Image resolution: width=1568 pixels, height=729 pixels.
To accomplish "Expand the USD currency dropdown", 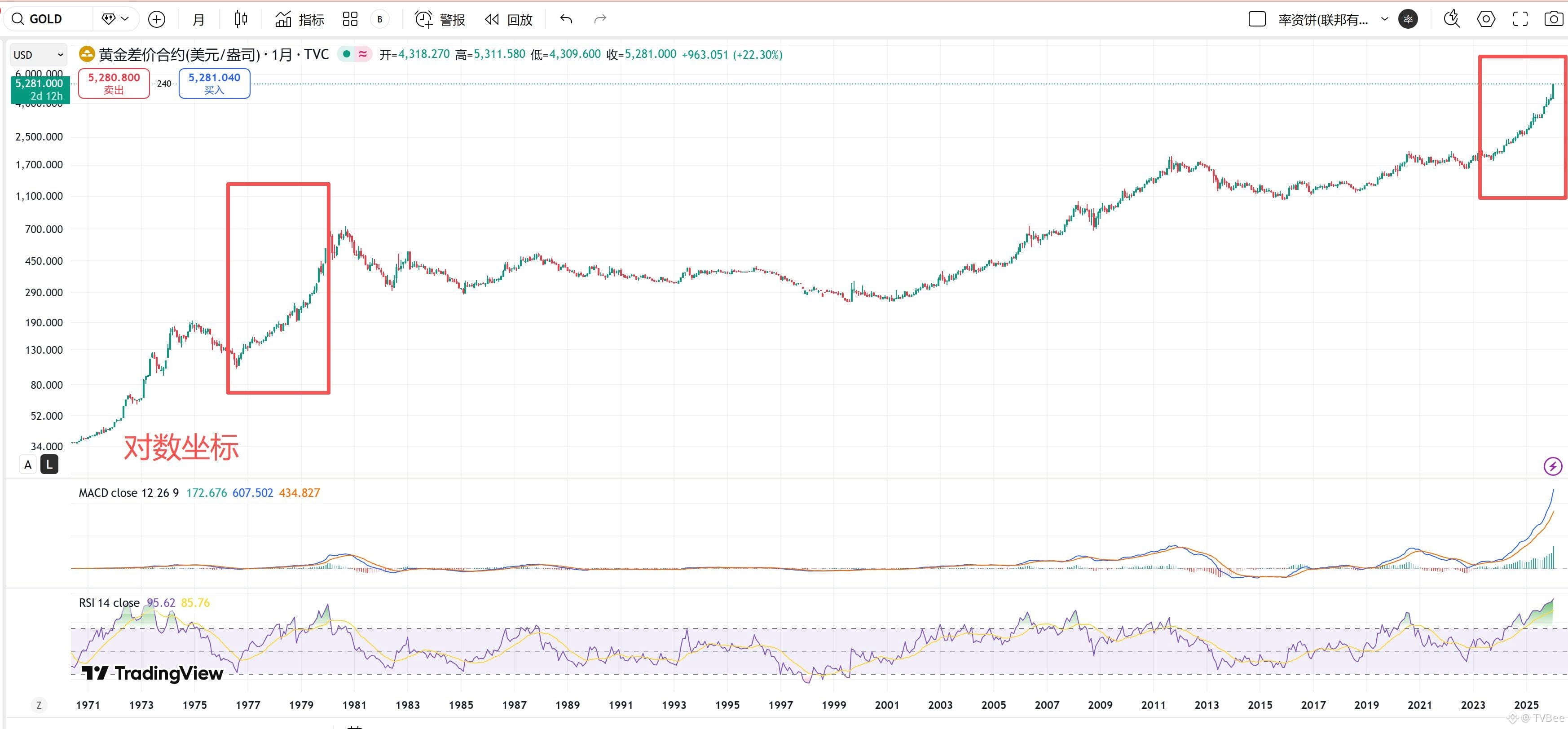I will pos(38,55).
